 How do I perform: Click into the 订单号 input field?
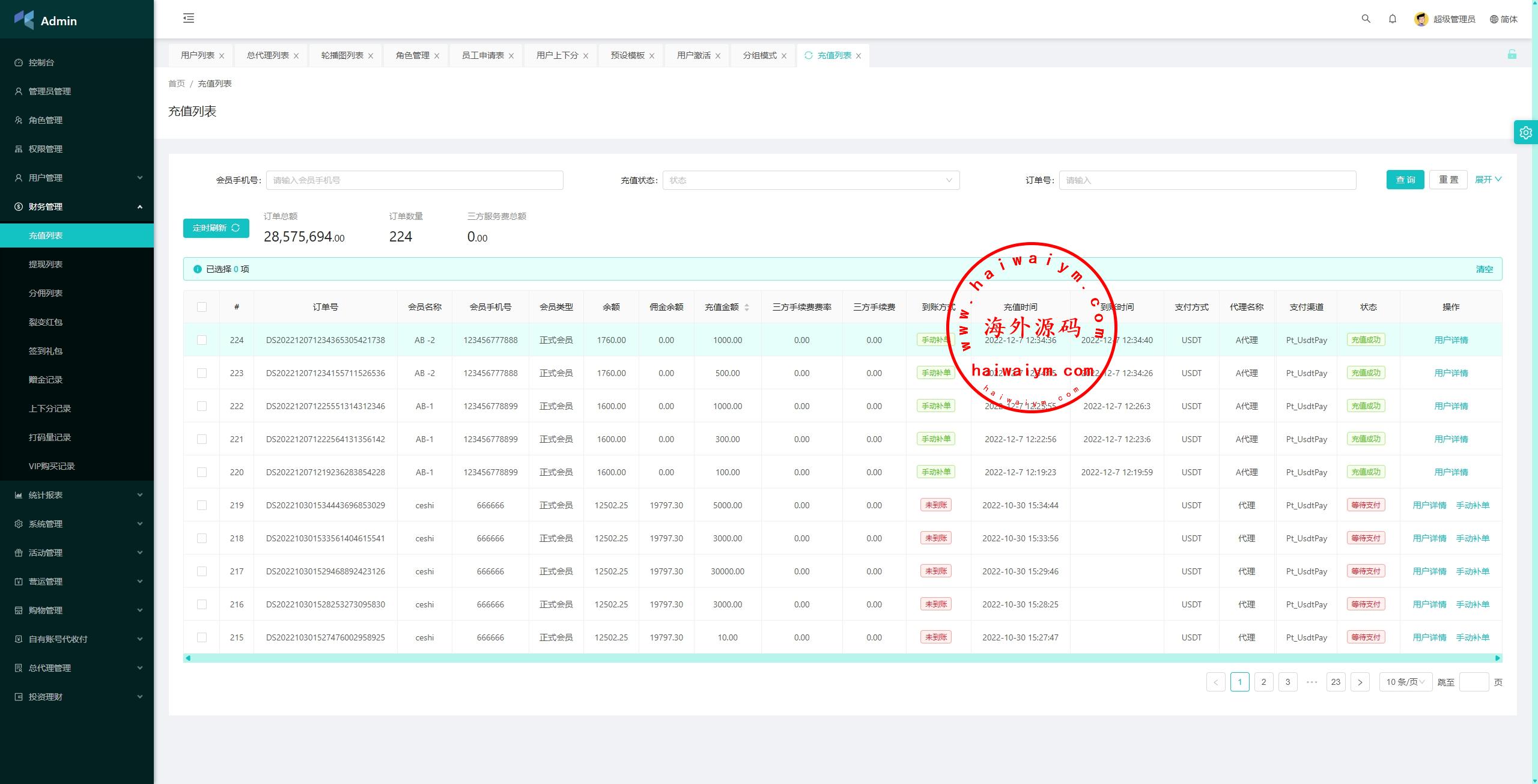(1207, 180)
